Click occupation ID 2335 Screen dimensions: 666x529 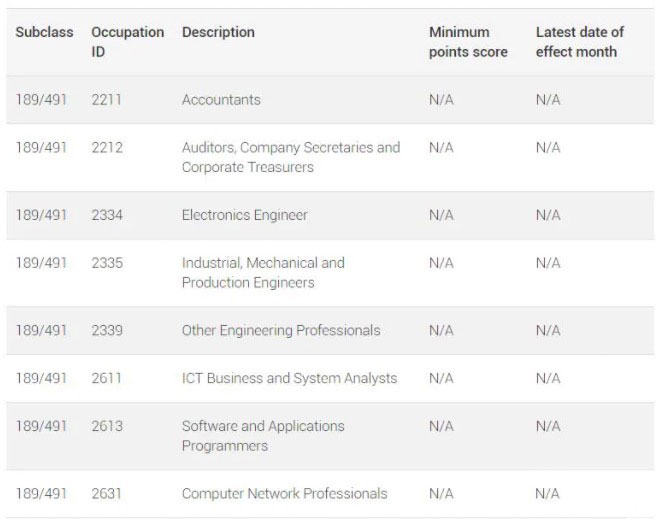(107, 263)
